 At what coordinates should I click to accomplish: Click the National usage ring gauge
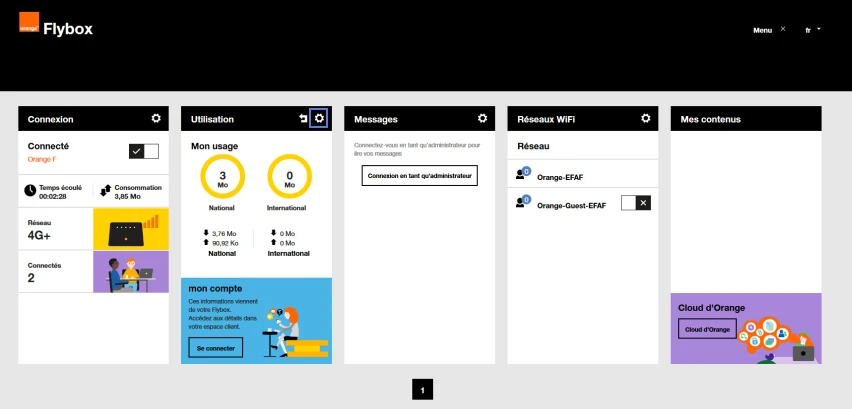[x=223, y=177]
